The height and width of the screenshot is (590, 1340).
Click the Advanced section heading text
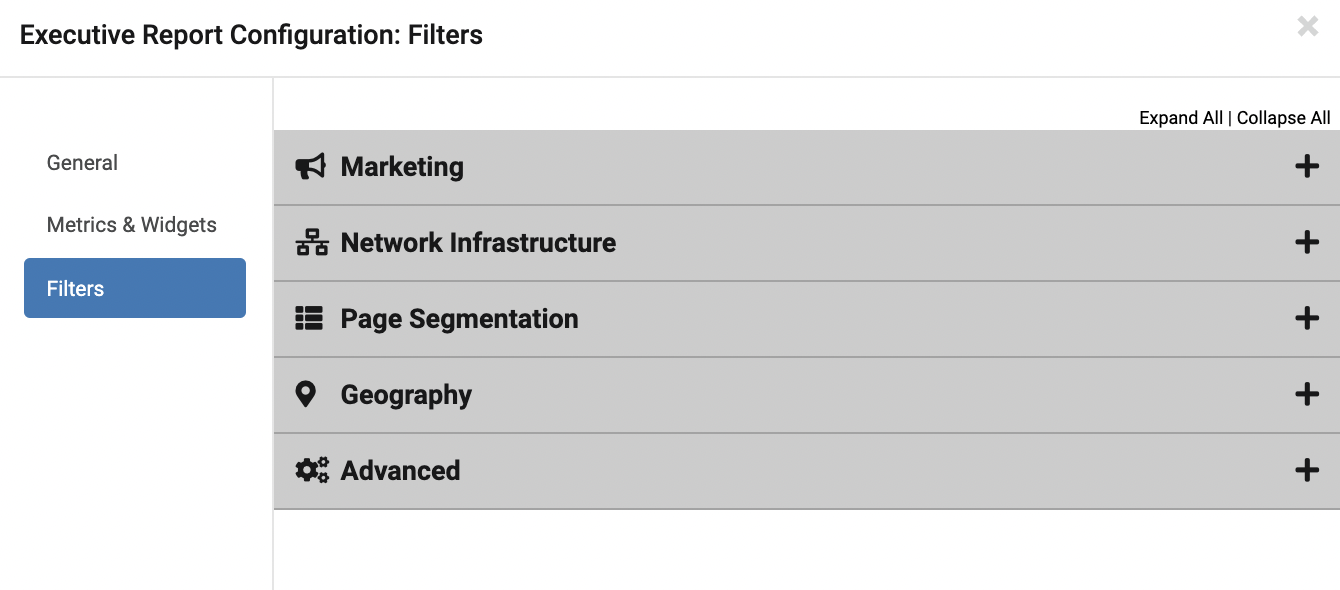400,471
